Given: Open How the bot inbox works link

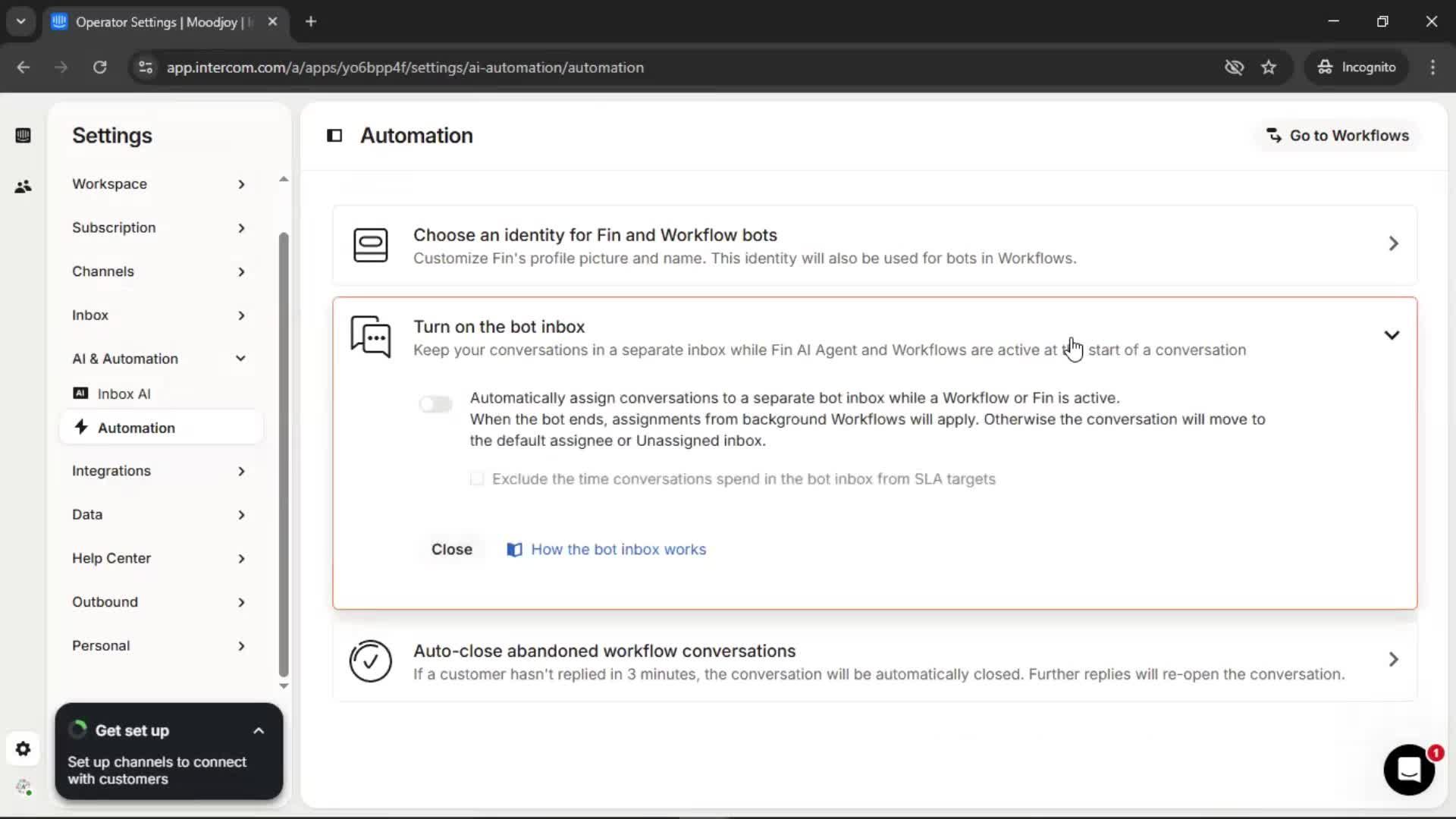Looking at the screenshot, I should click(x=618, y=550).
